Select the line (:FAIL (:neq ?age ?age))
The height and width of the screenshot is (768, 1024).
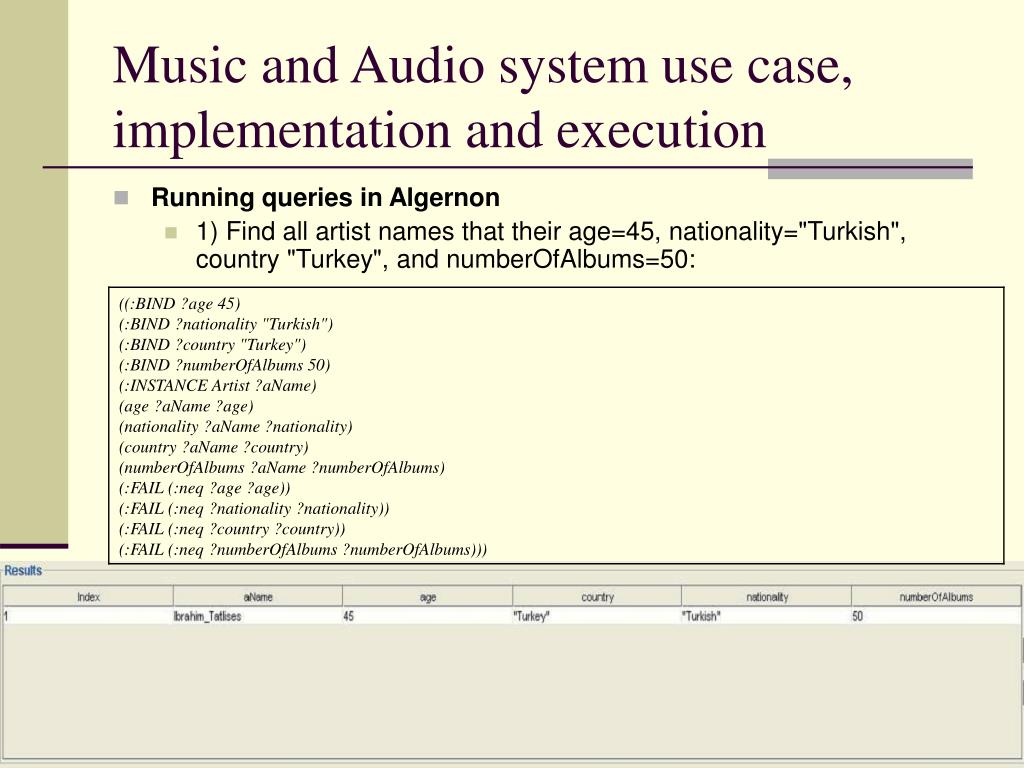point(204,488)
